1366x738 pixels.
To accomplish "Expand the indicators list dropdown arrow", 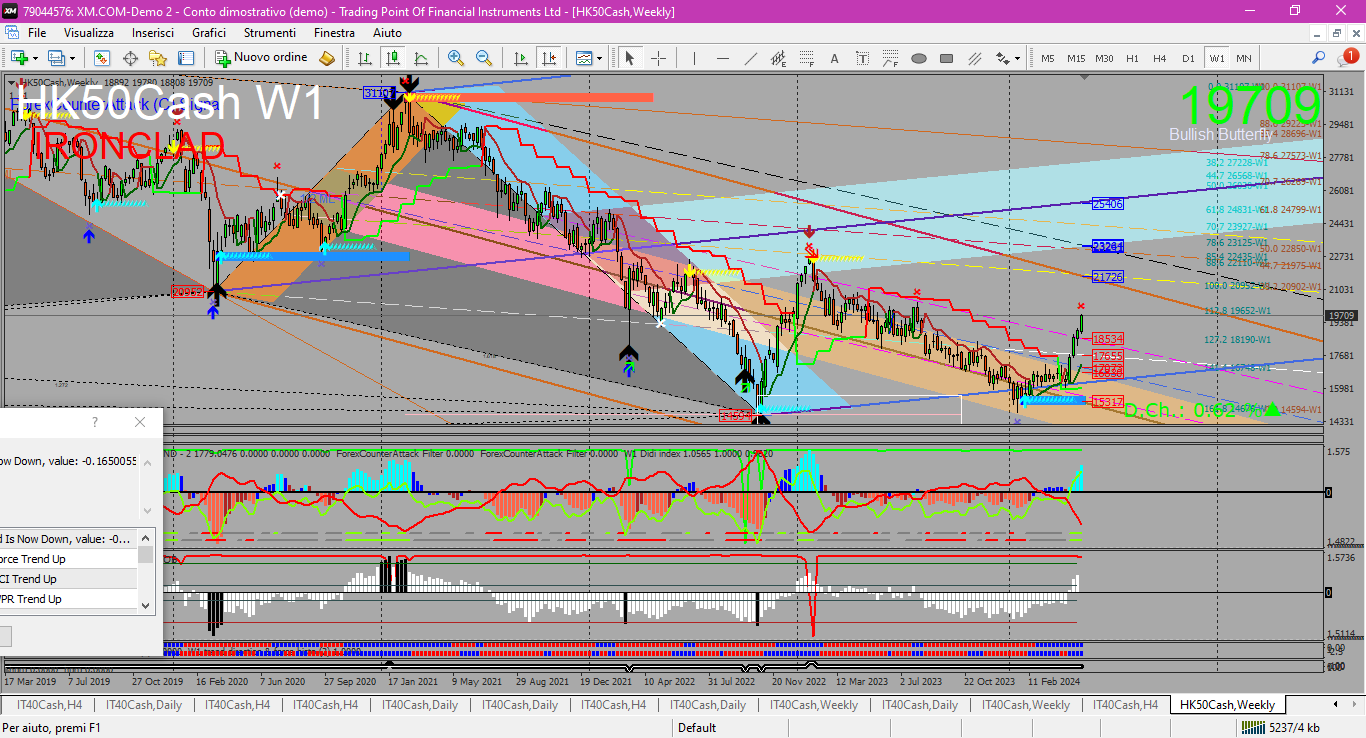I will (600, 58).
